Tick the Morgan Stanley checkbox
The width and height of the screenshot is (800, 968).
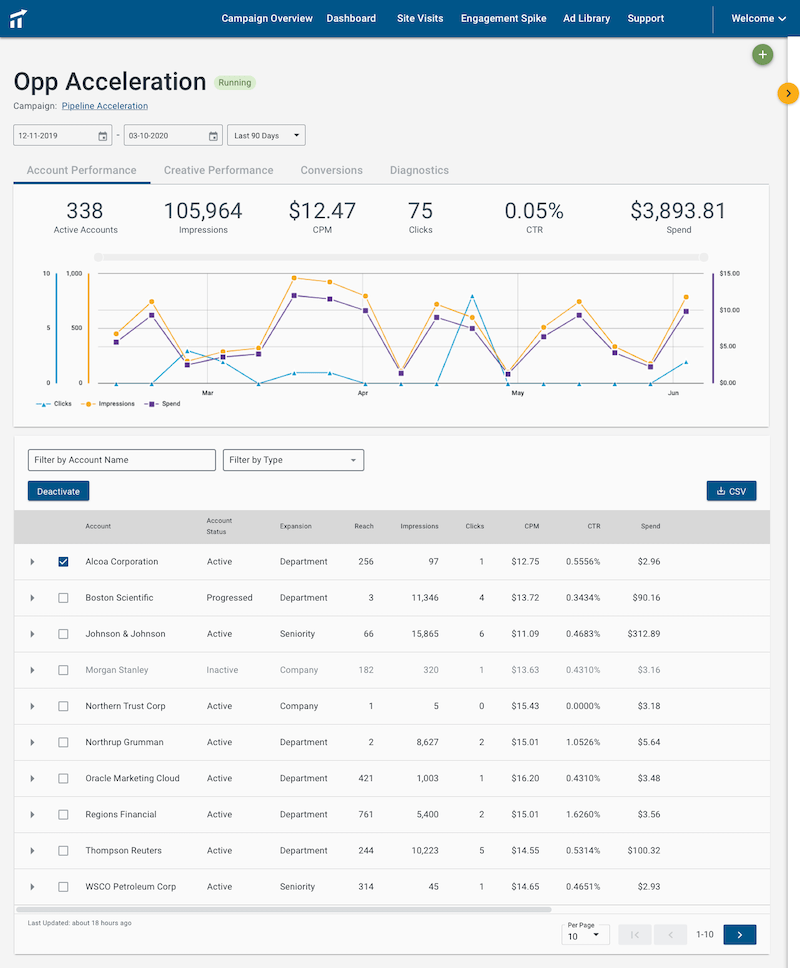tap(63, 670)
